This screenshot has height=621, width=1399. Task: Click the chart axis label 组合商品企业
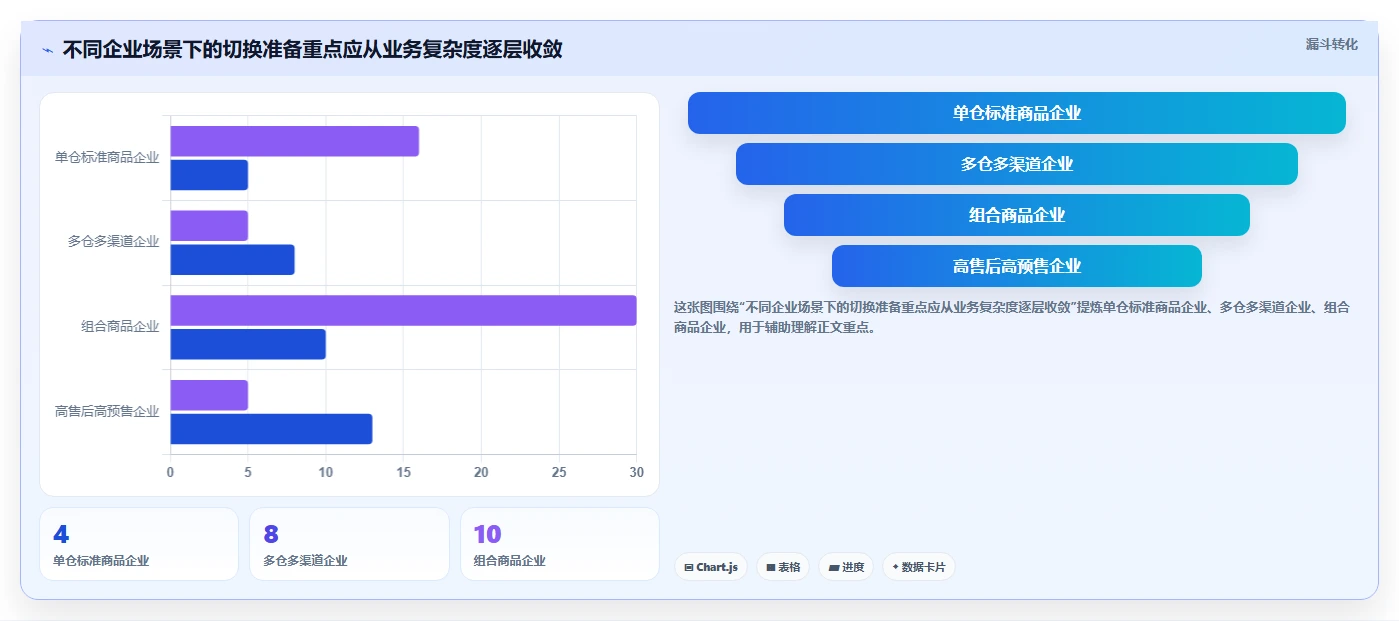click(x=120, y=326)
